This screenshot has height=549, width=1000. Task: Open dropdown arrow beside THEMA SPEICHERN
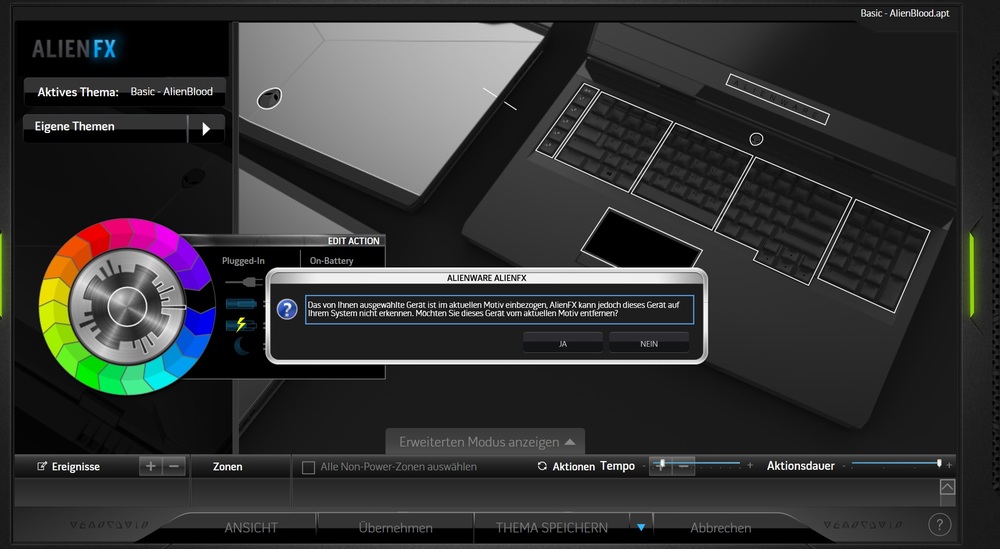pyautogui.click(x=641, y=527)
